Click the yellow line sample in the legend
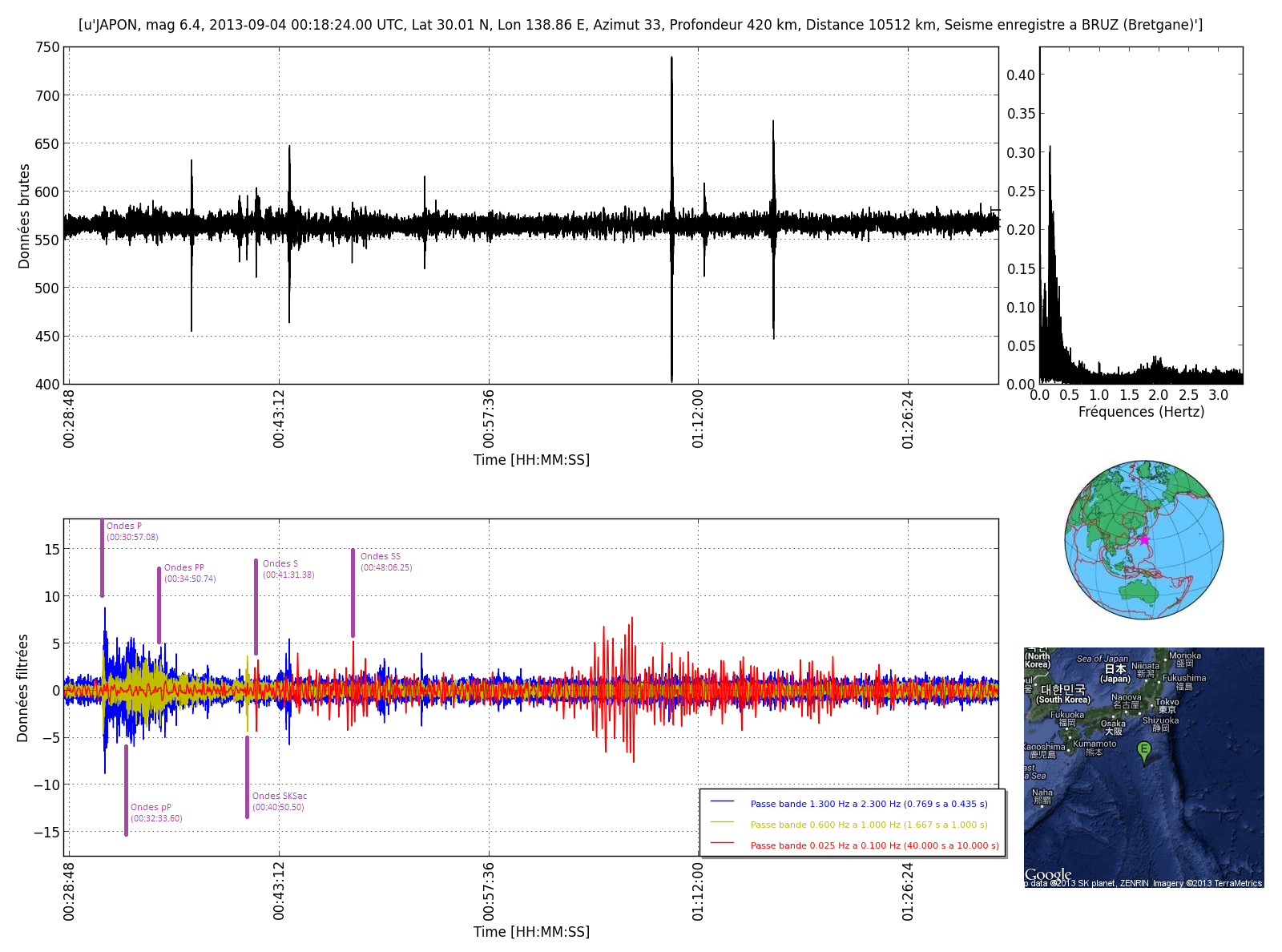The height and width of the screenshot is (952, 1282). click(722, 823)
